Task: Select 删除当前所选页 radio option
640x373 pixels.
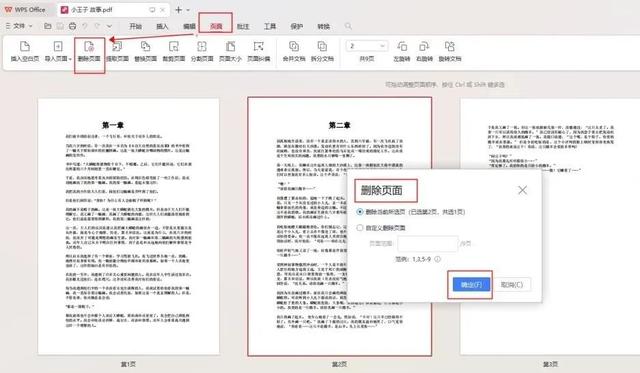Action: click(x=360, y=212)
